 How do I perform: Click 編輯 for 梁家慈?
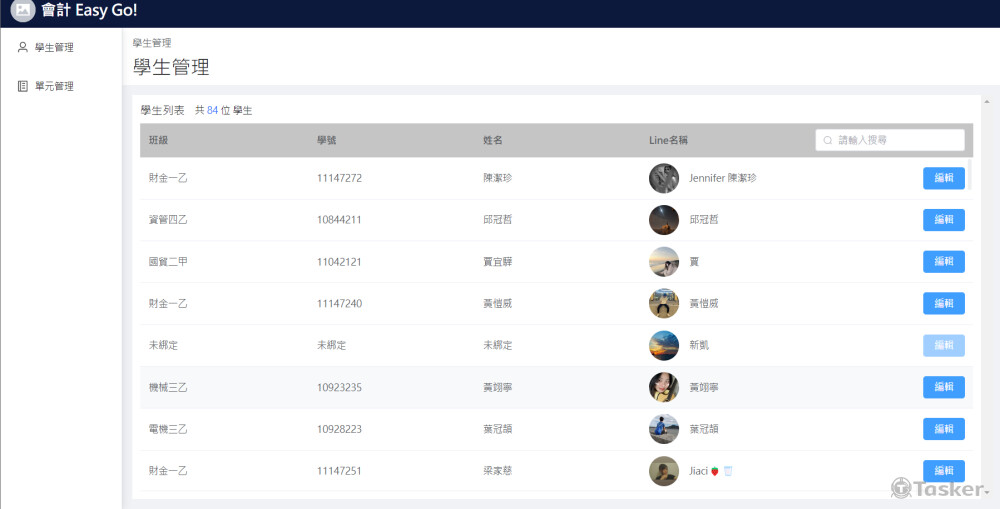pyautogui.click(x=943, y=471)
